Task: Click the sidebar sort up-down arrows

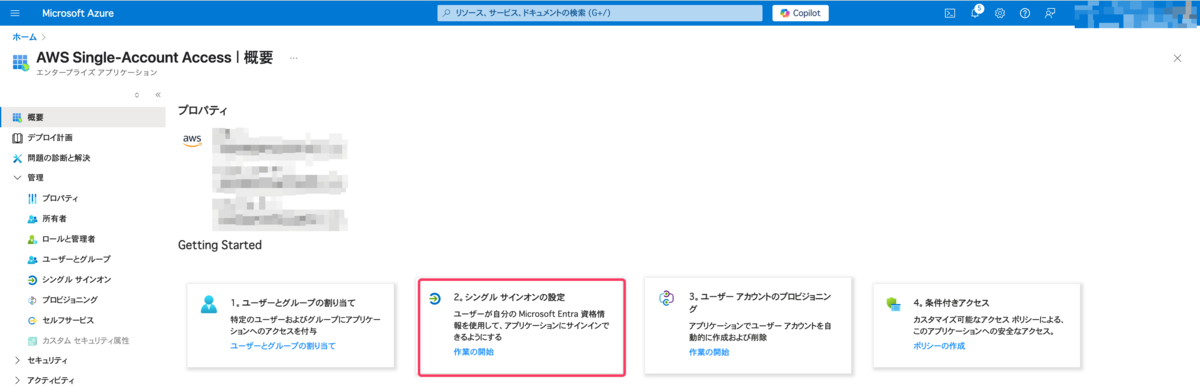Action: click(x=136, y=95)
